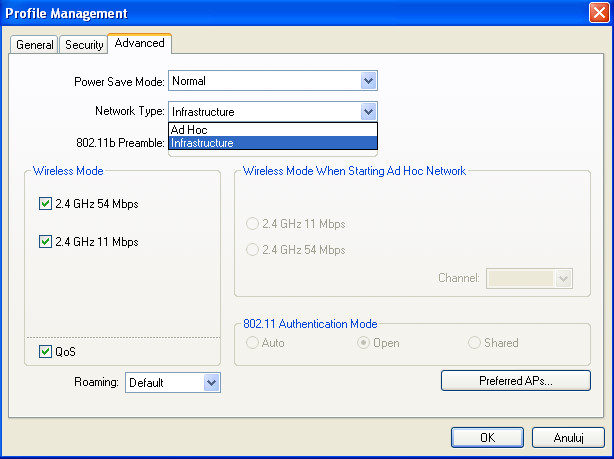Collapse Network Type list via its arrow
Viewport: 614px width, 459px height.
(368, 112)
